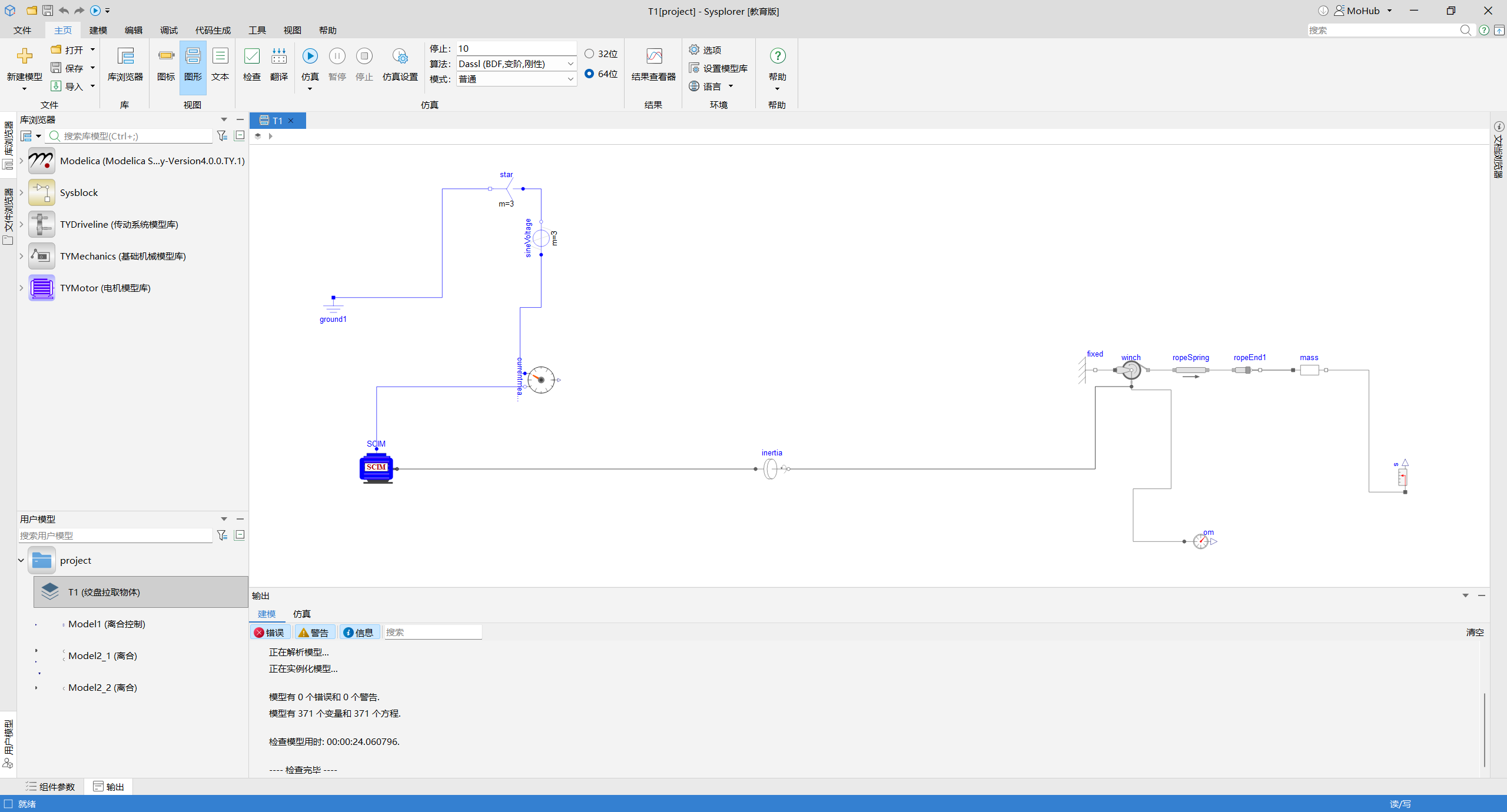Click the undo arrow in the title bar
The height and width of the screenshot is (812, 1507).
64,11
